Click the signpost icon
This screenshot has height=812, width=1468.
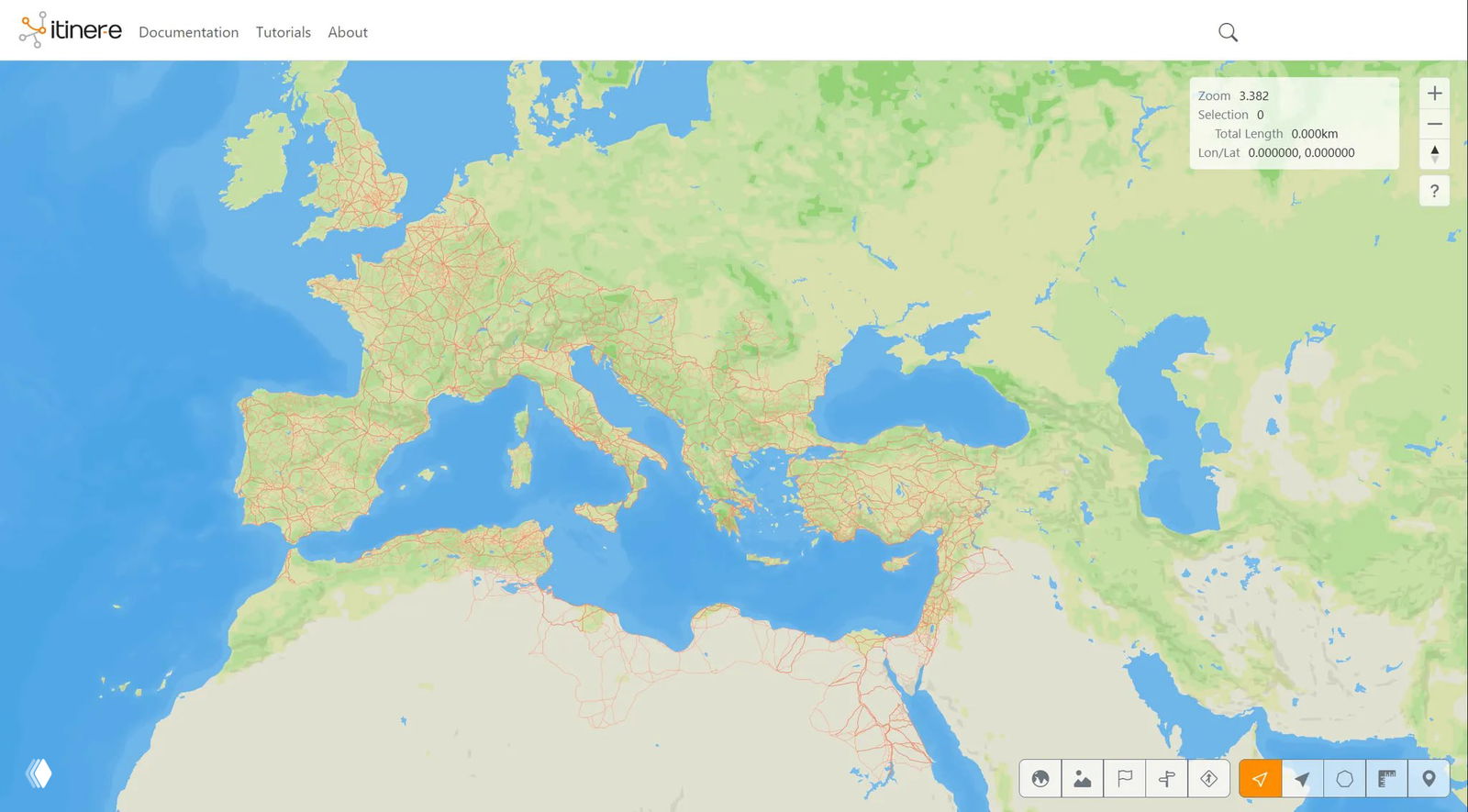1167,779
